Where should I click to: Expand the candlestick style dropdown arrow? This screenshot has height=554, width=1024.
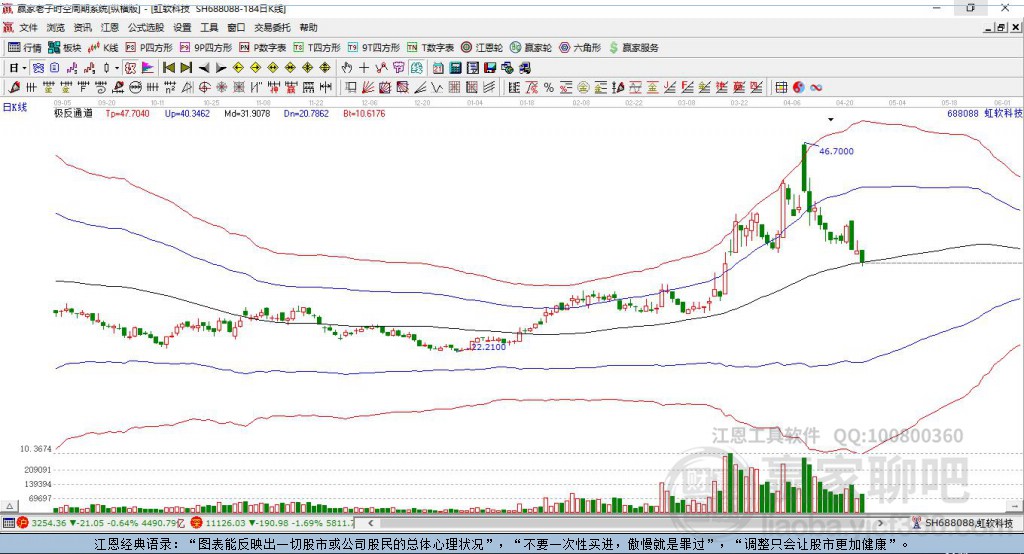(x=117, y=68)
